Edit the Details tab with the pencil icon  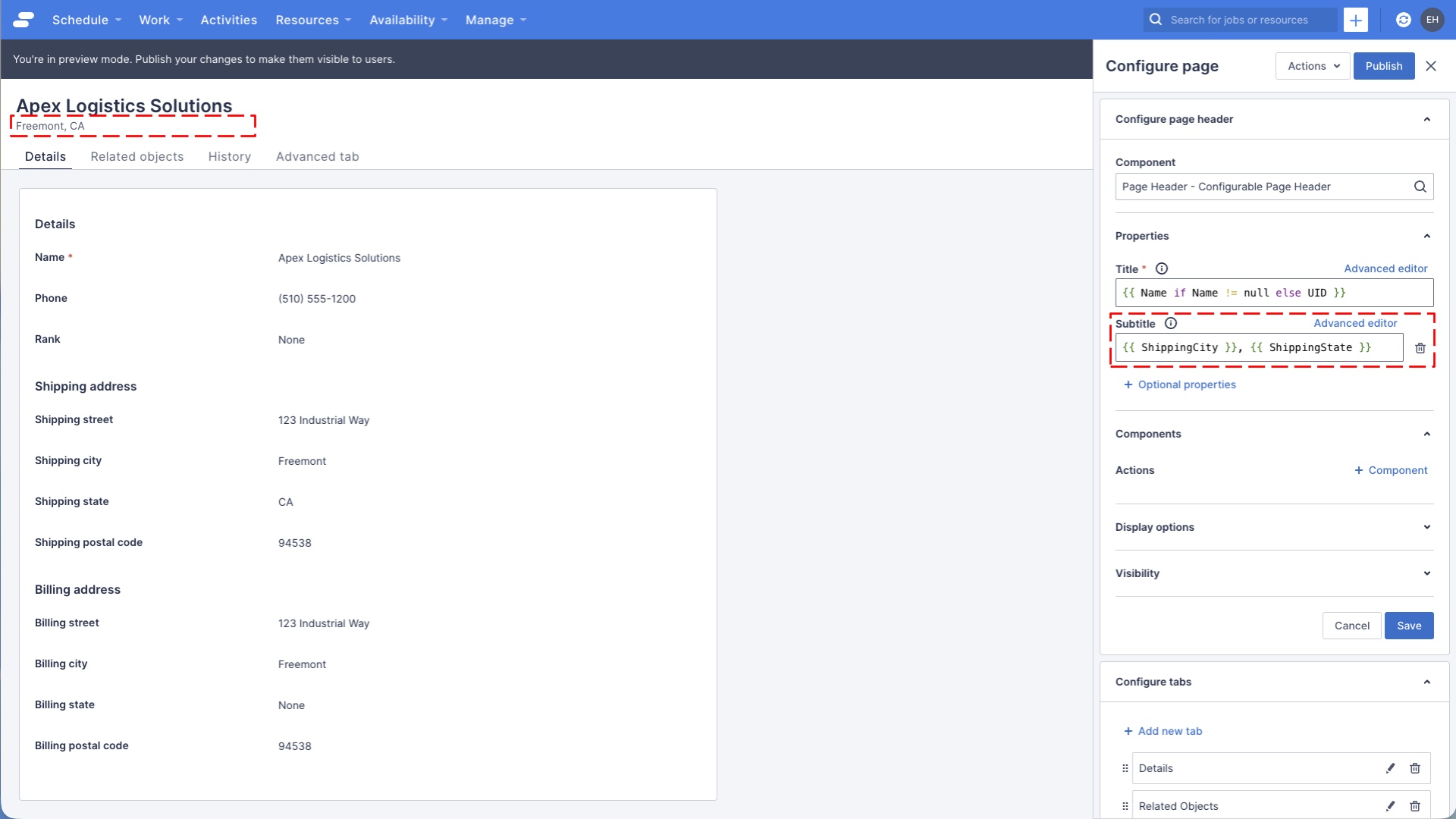(1391, 768)
